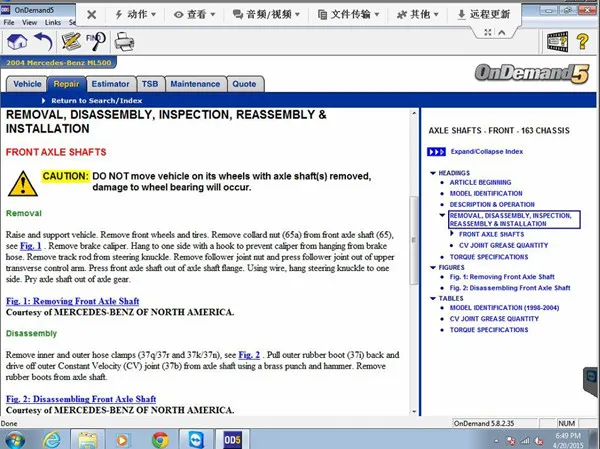The image size is (600, 449).
Task: Open the Fig. 1 link in Removal paragraph
Action: point(30,246)
